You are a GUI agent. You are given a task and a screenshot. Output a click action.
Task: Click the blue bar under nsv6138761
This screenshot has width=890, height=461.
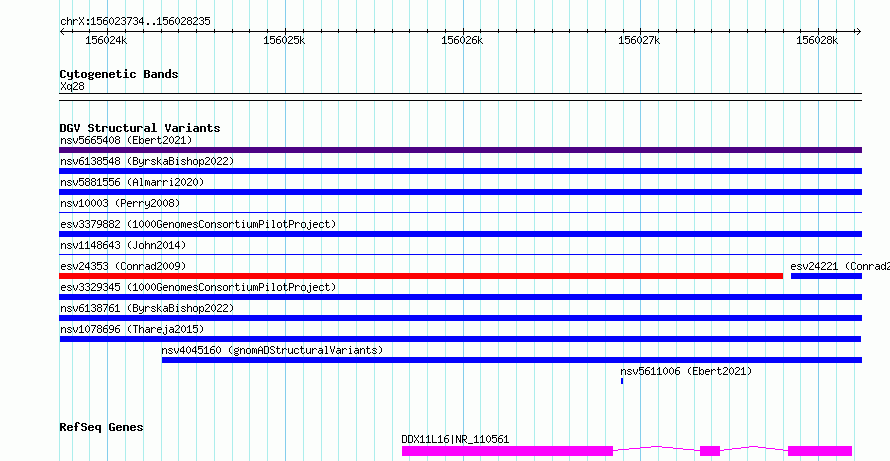(x=460, y=318)
